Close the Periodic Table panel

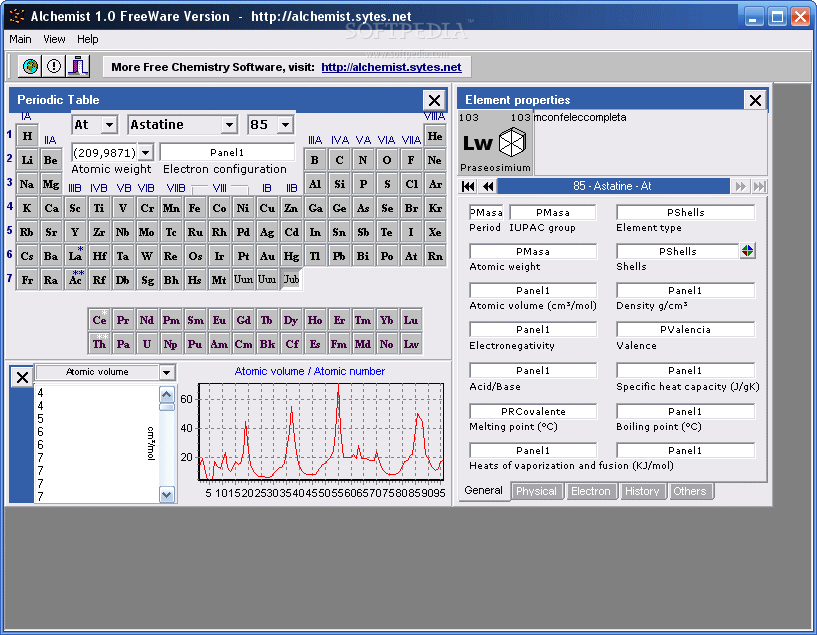click(434, 100)
